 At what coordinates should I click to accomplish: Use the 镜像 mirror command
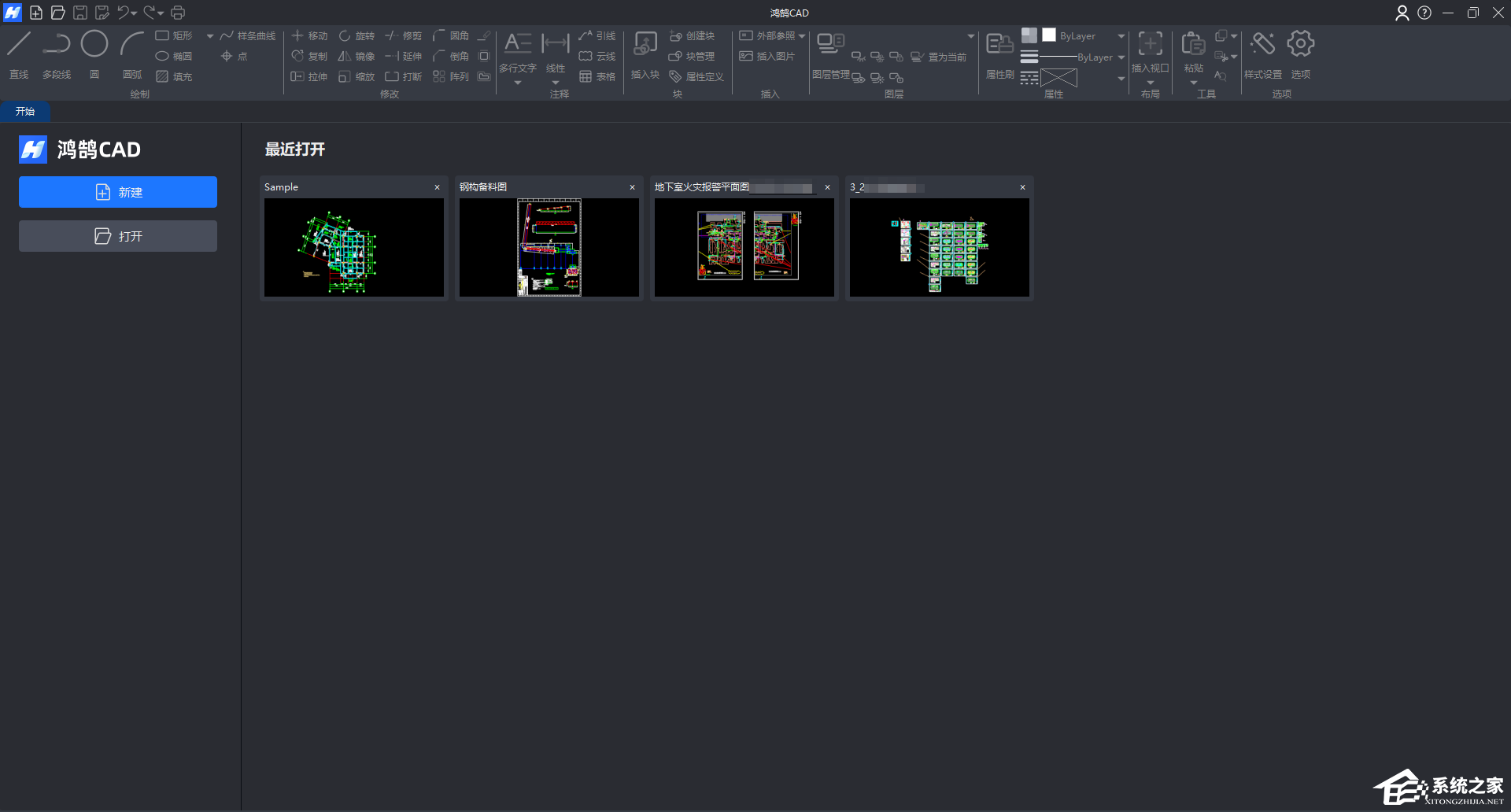click(x=357, y=57)
